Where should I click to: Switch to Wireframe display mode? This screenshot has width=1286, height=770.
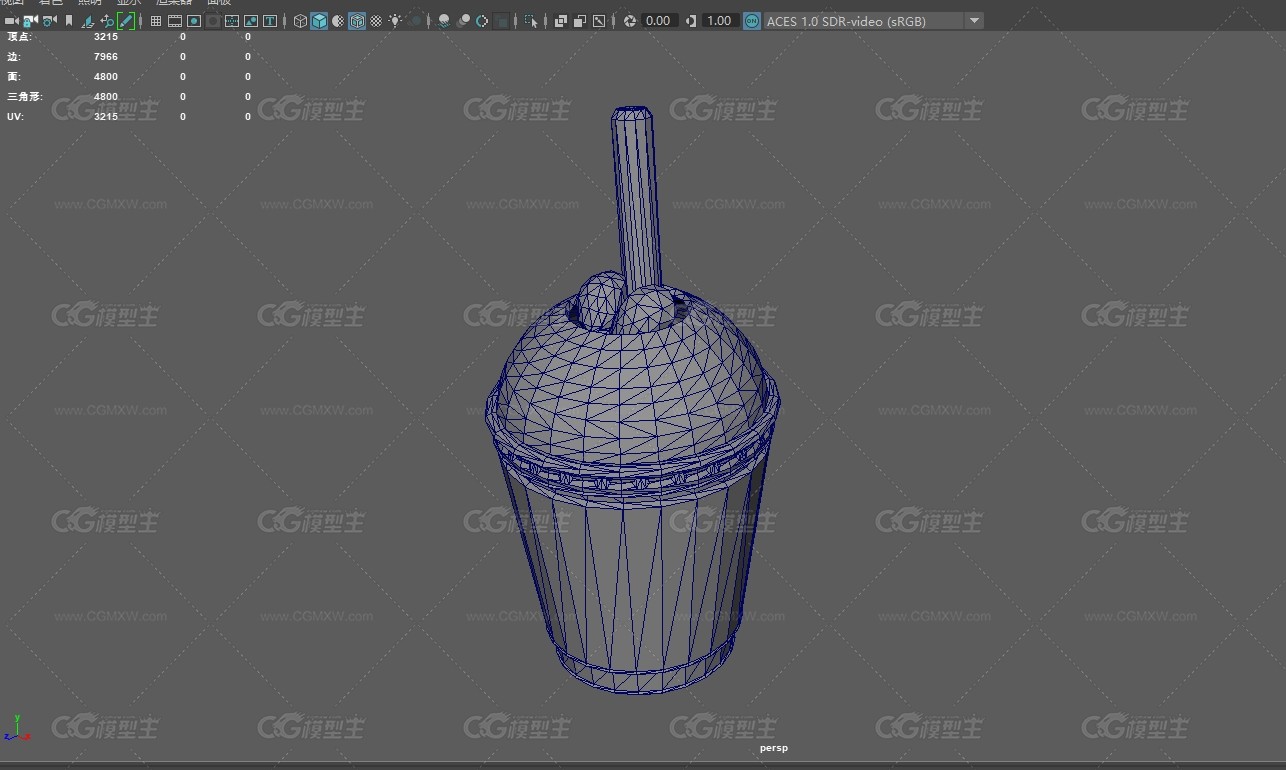coord(301,20)
